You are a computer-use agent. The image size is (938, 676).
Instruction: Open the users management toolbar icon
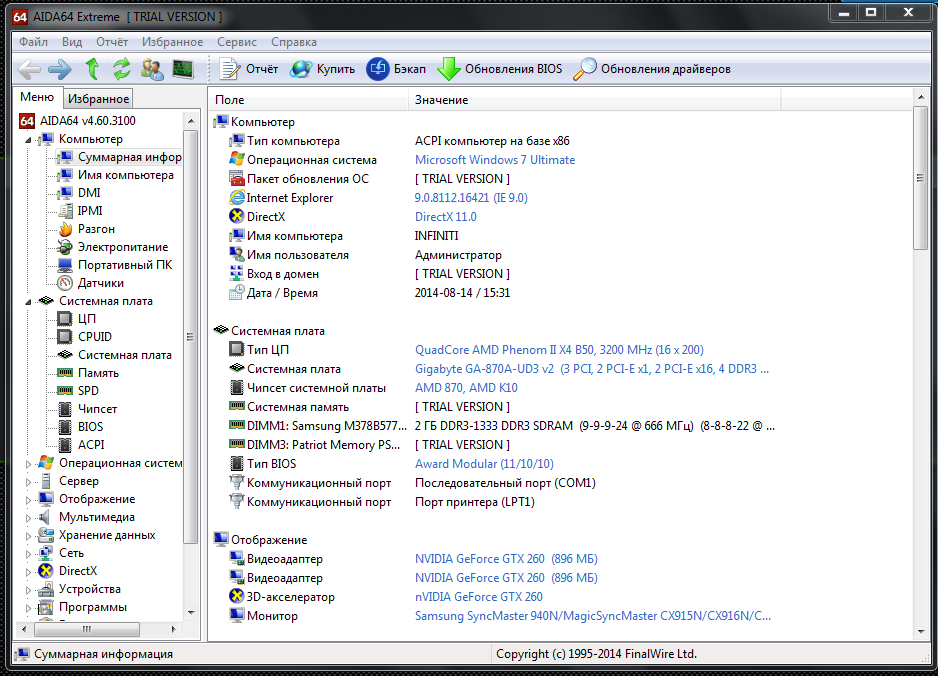pos(152,69)
